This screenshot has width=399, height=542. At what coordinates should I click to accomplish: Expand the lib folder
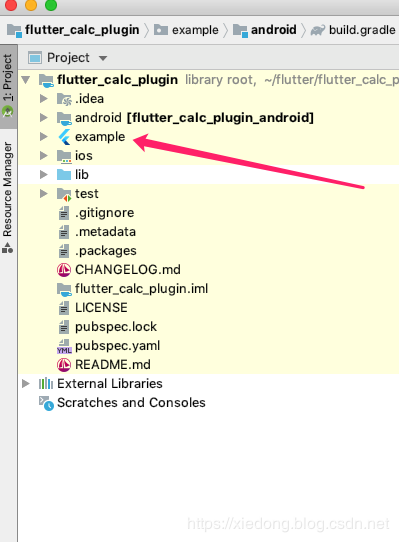pyautogui.click(x=44, y=175)
